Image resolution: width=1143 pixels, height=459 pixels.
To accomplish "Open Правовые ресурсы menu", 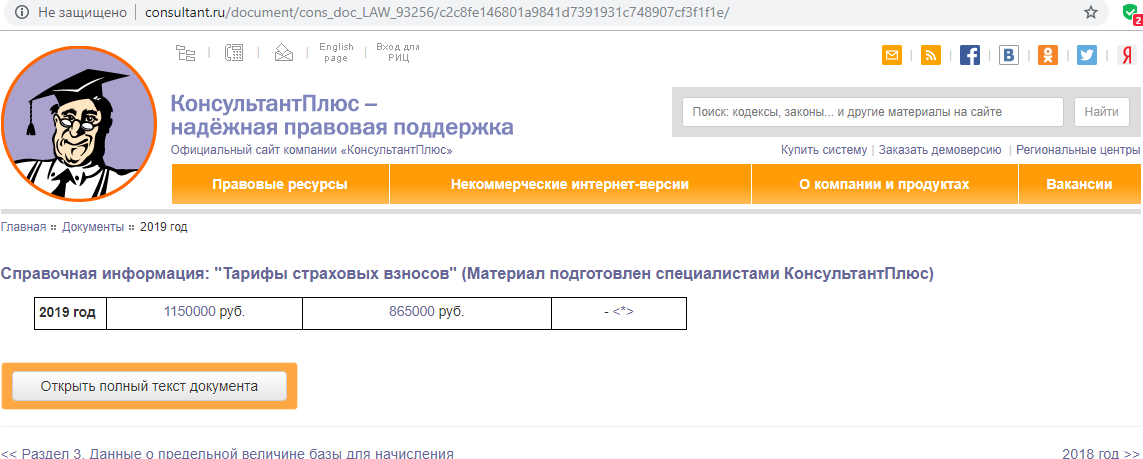I will (280, 184).
